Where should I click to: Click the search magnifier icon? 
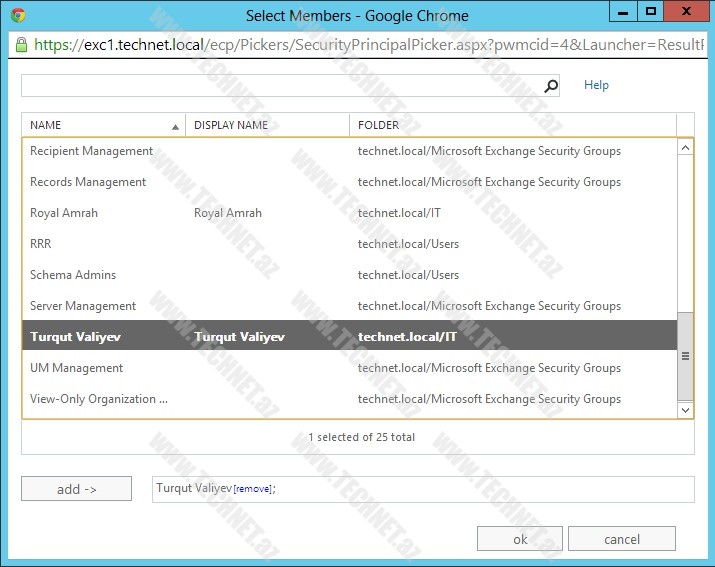551,86
